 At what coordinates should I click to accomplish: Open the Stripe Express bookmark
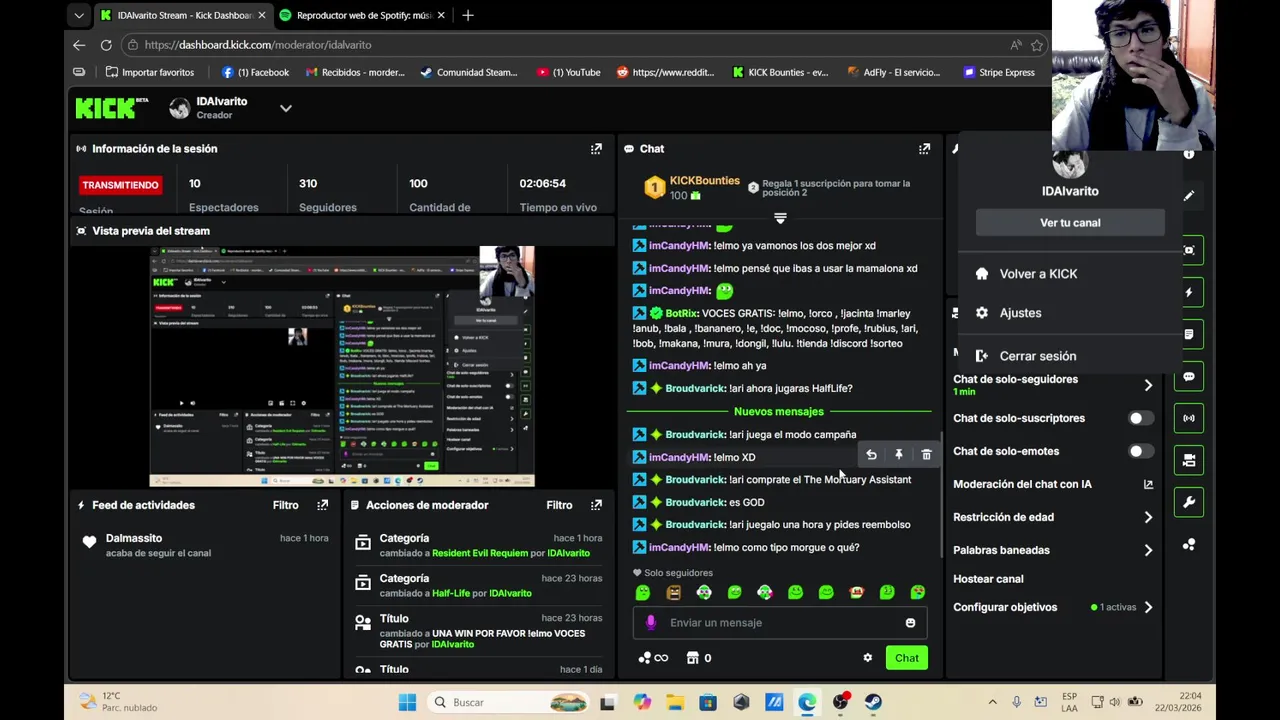[998, 72]
